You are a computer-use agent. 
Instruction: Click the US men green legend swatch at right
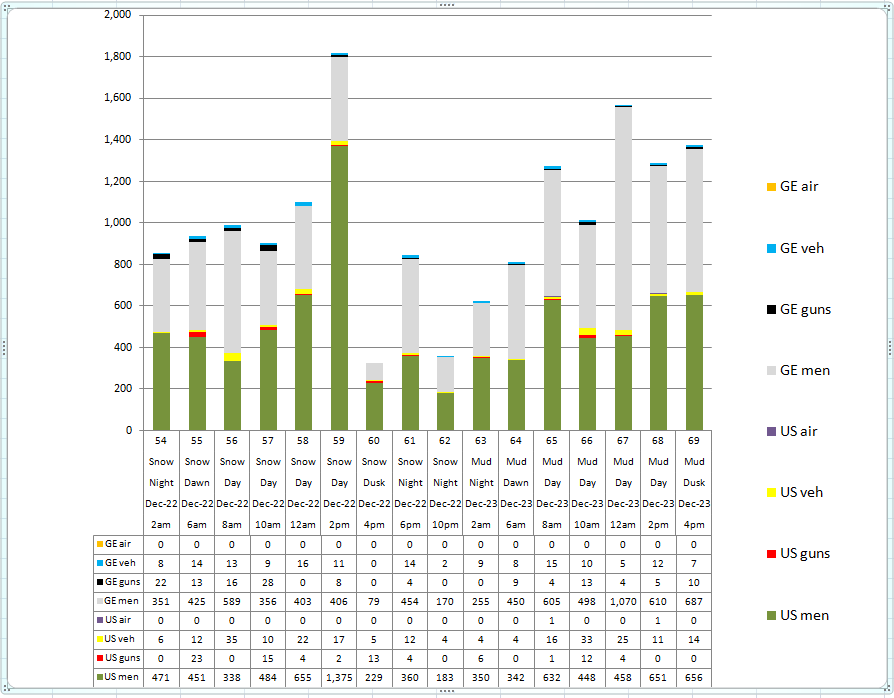771,615
